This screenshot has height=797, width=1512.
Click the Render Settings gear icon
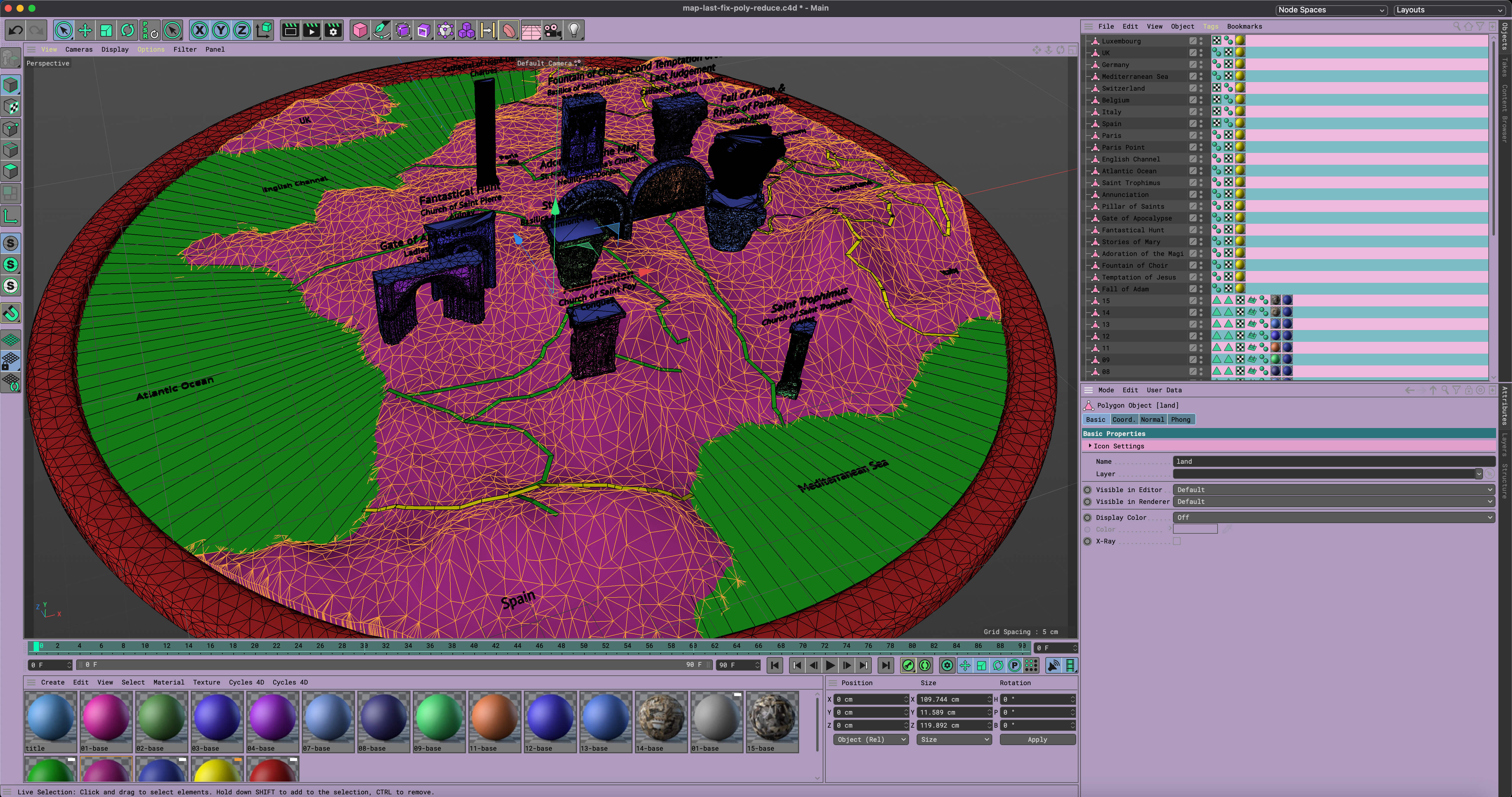pyautogui.click(x=333, y=30)
